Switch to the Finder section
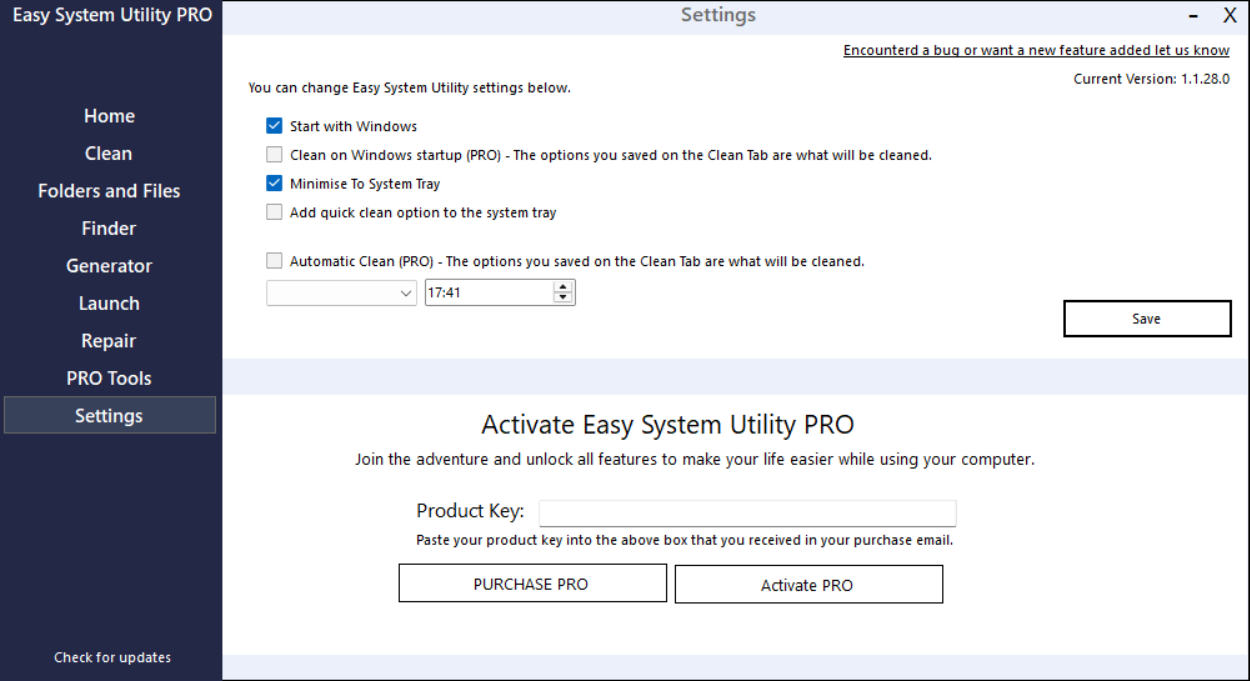The height and width of the screenshot is (681, 1250). coord(109,228)
